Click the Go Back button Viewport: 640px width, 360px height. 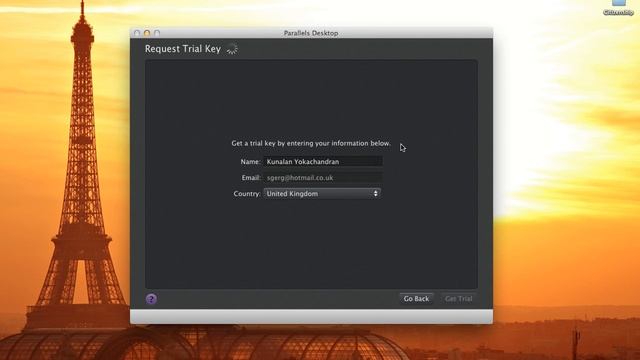416,299
